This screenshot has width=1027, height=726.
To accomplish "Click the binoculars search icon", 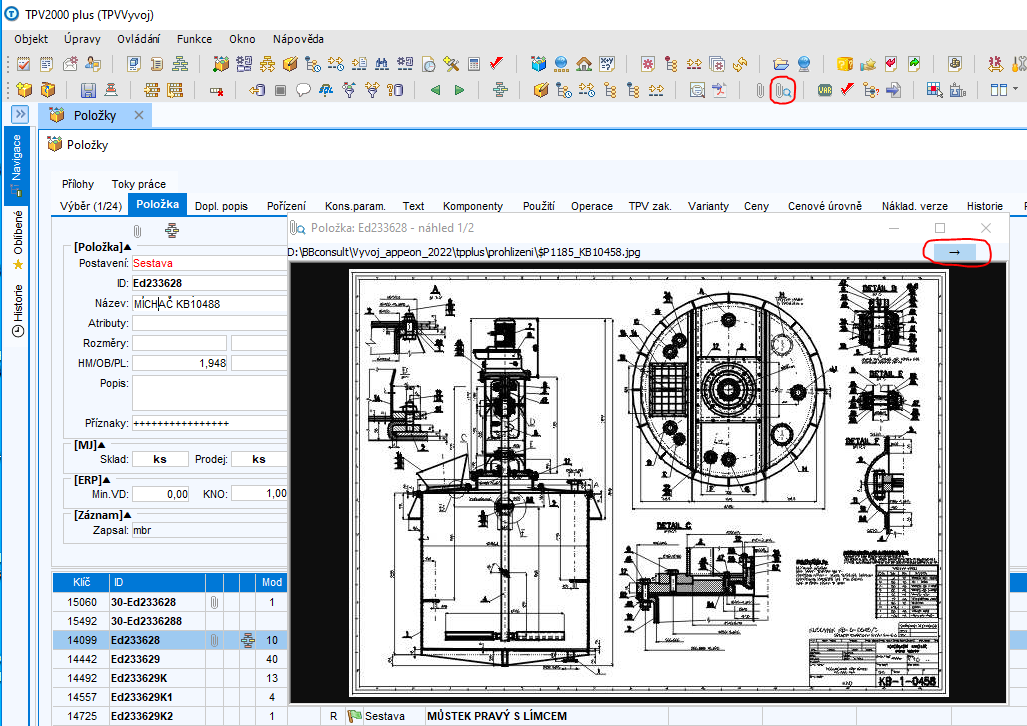I will click(x=382, y=64).
